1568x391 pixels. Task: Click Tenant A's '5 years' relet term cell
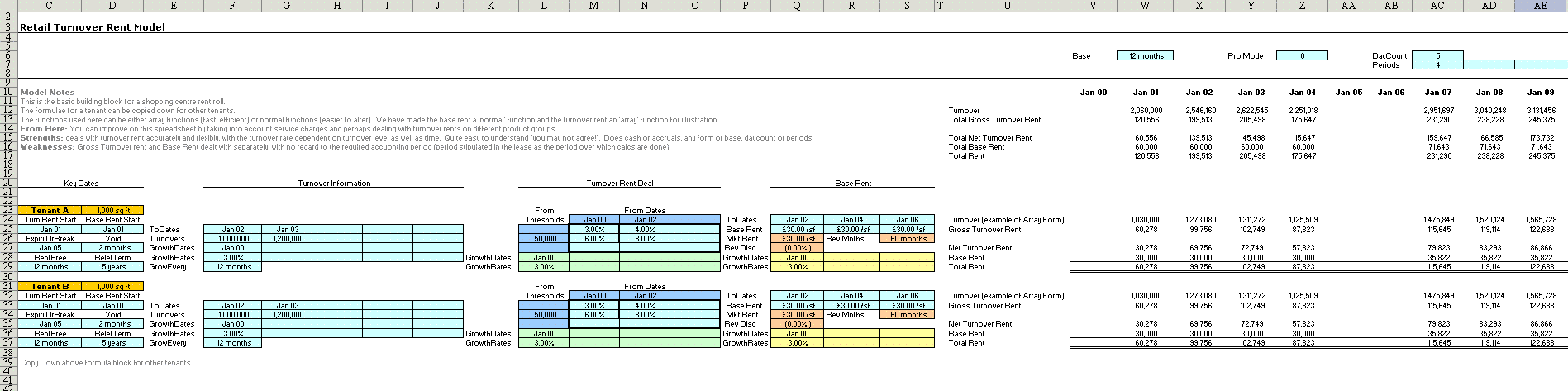113,266
